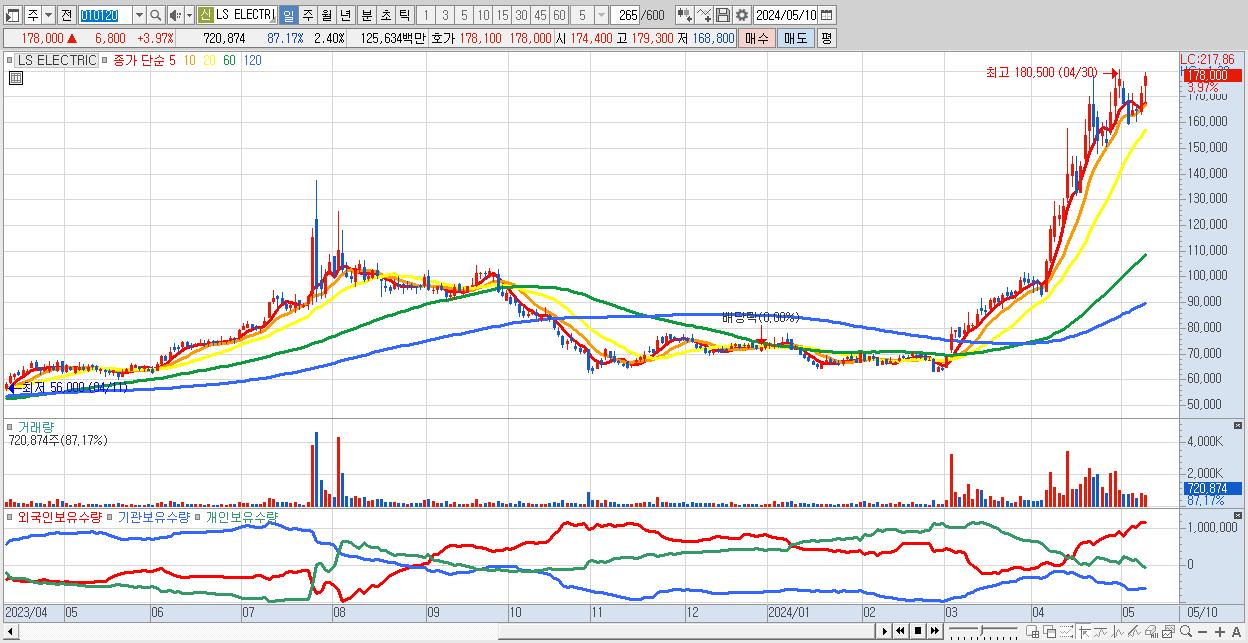Click the window layout icon at top-left

click(x=12, y=15)
